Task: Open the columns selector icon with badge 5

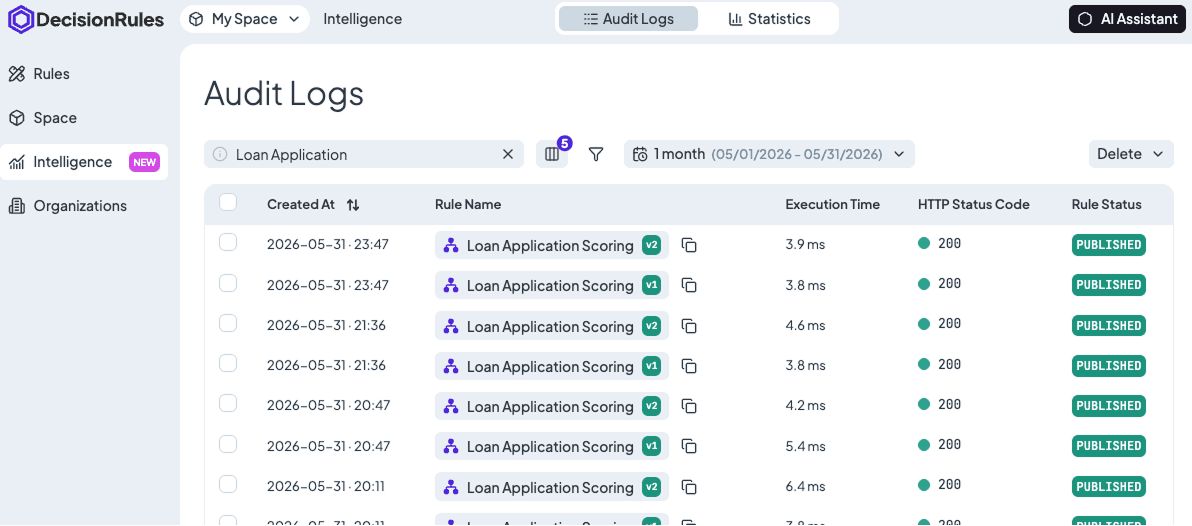Action: tap(553, 154)
